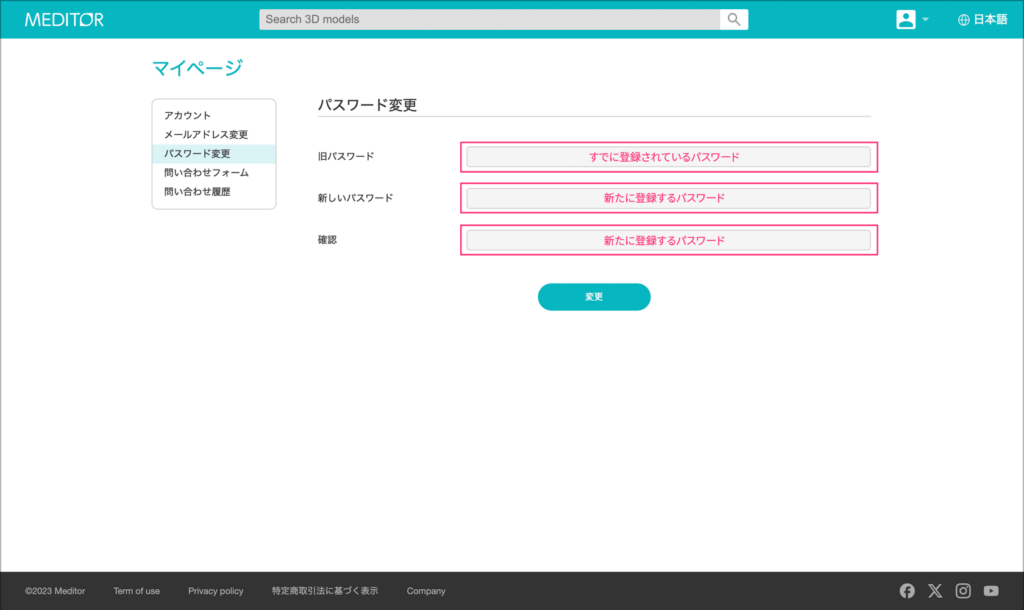
Task: Open the X (Twitter) footer icon
Action: [935, 591]
